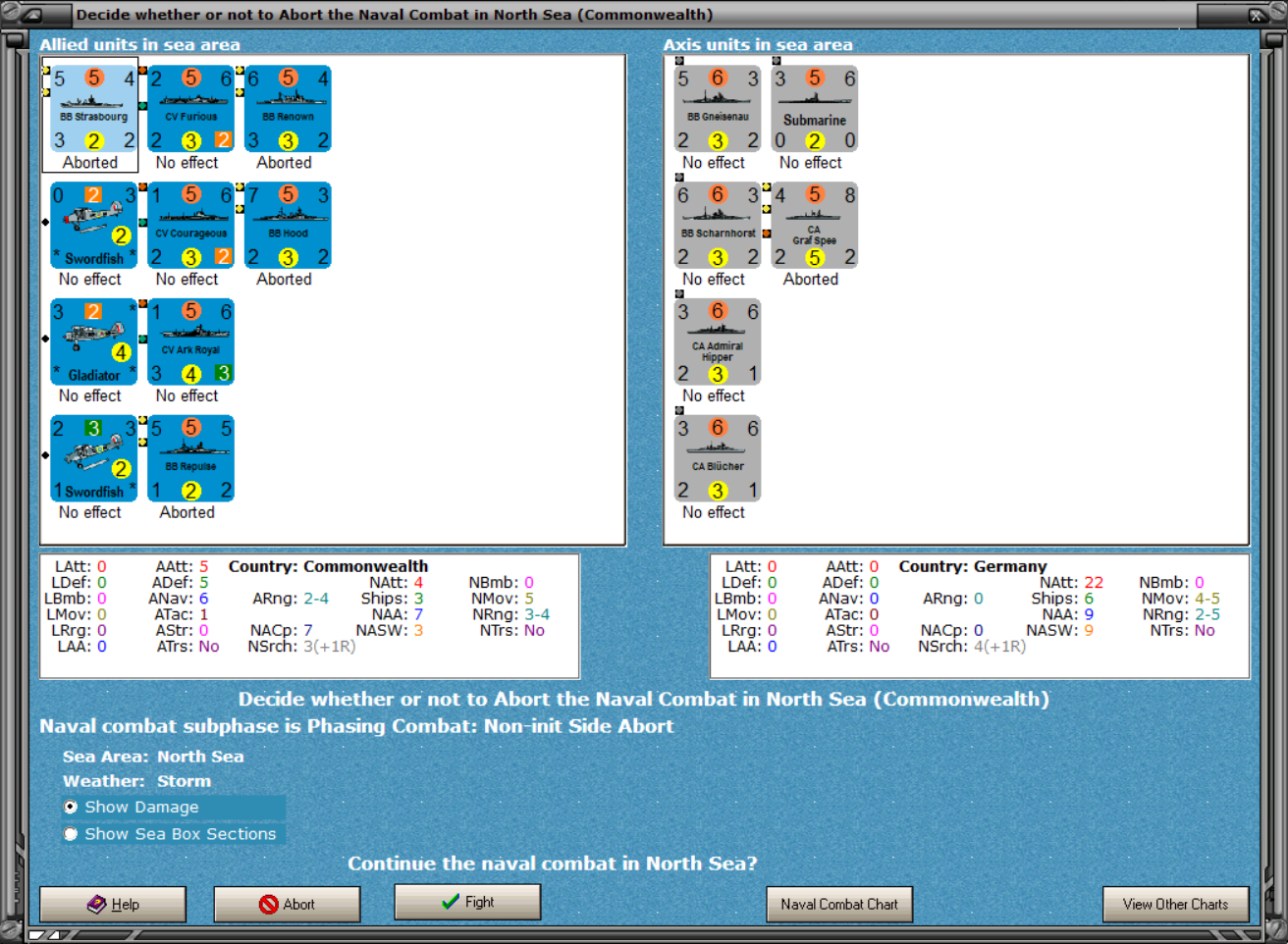Open View Other Charts

1176,904
